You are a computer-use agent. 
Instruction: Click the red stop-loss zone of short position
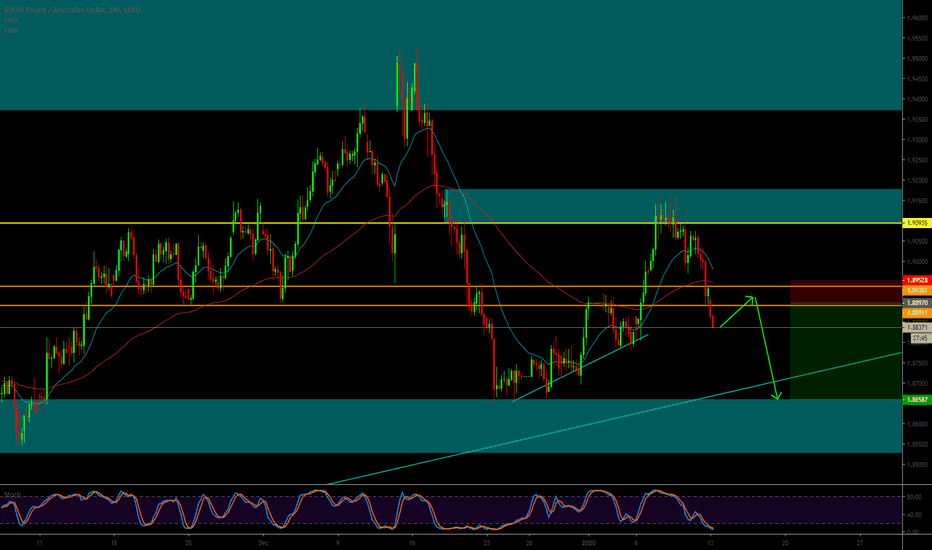tap(845, 292)
